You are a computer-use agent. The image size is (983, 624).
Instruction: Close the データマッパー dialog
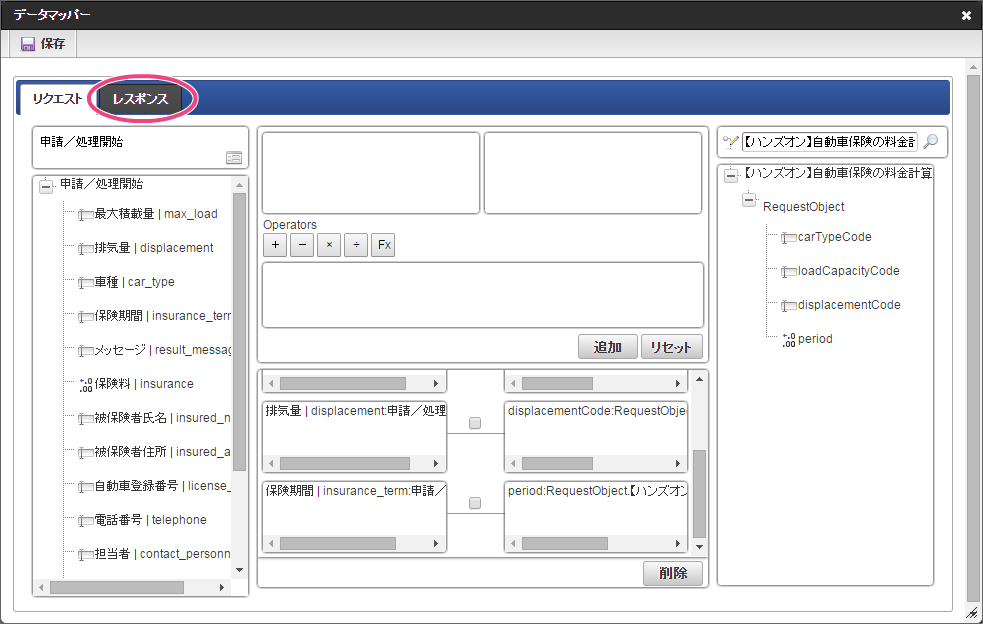[966, 16]
